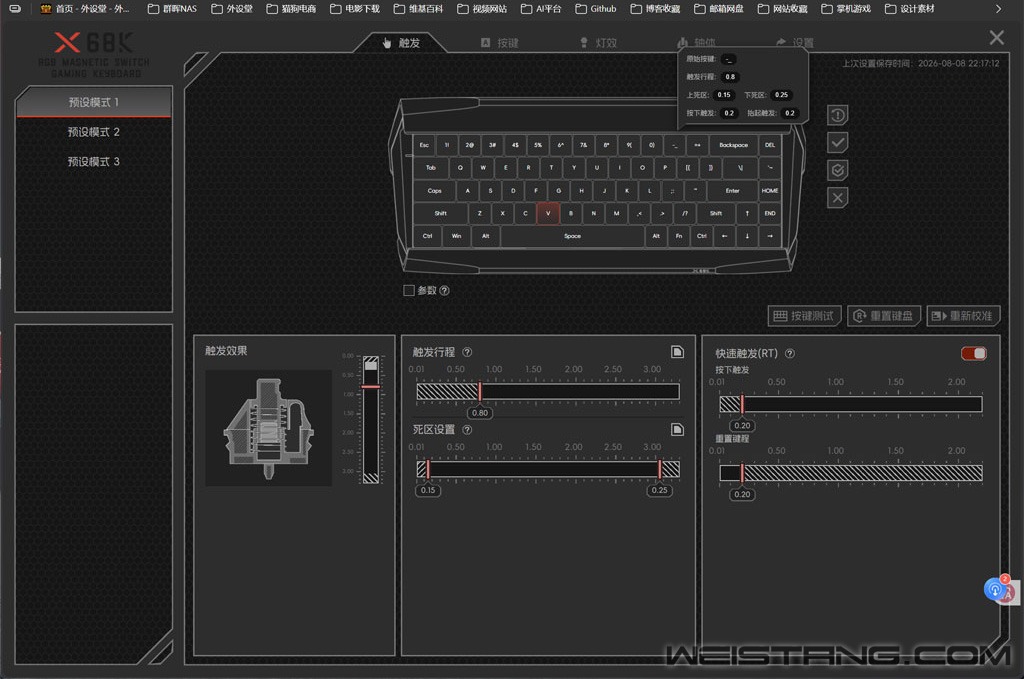Click the reset icon on 重置键盘
The image size is (1024, 679).
pos(859,316)
